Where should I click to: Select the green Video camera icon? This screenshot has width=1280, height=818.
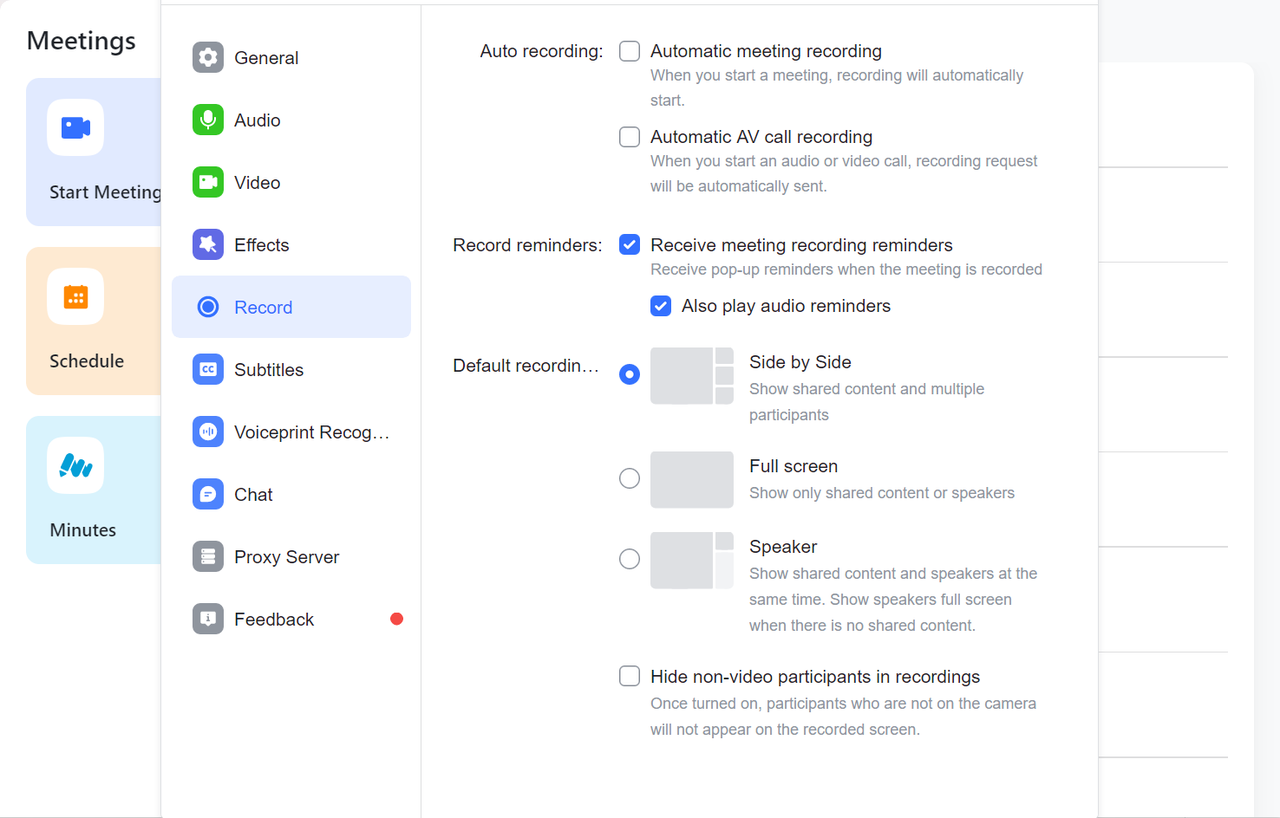pos(208,183)
